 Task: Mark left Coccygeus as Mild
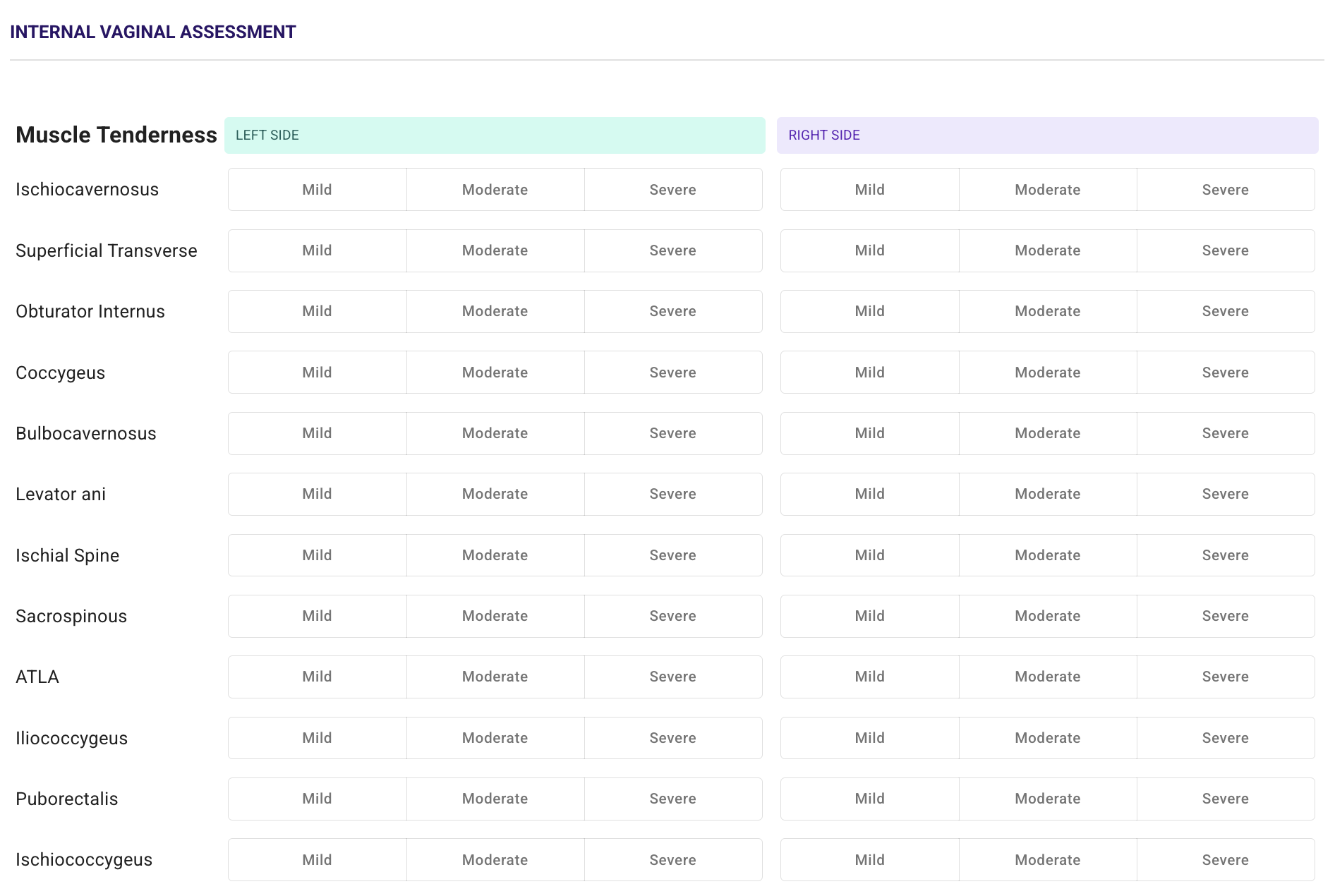pyautogui.click(x=317, y=373)
